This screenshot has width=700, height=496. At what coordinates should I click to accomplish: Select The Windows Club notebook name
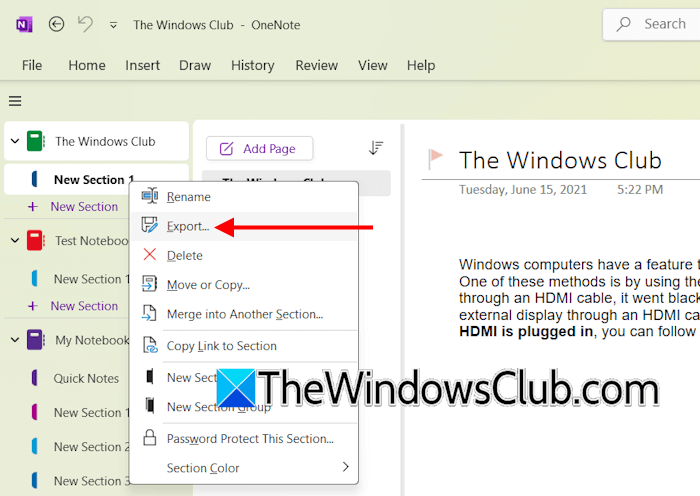105,142
